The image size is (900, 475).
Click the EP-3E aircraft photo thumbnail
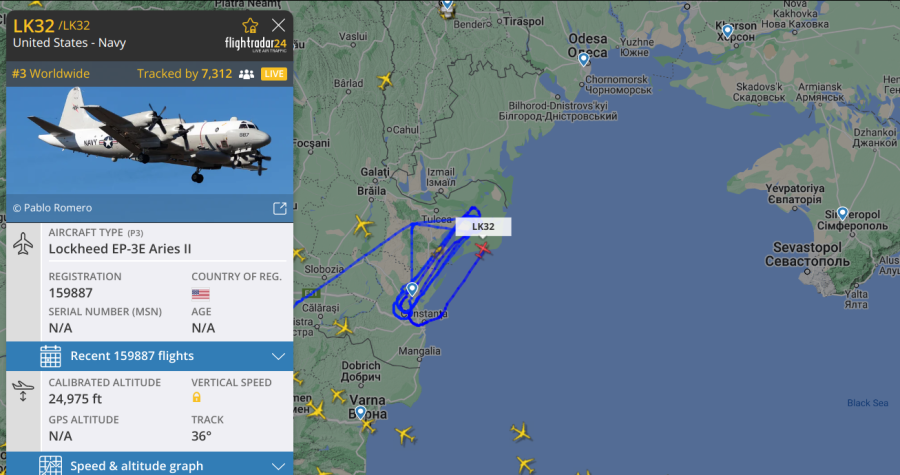tap(149, 141)
